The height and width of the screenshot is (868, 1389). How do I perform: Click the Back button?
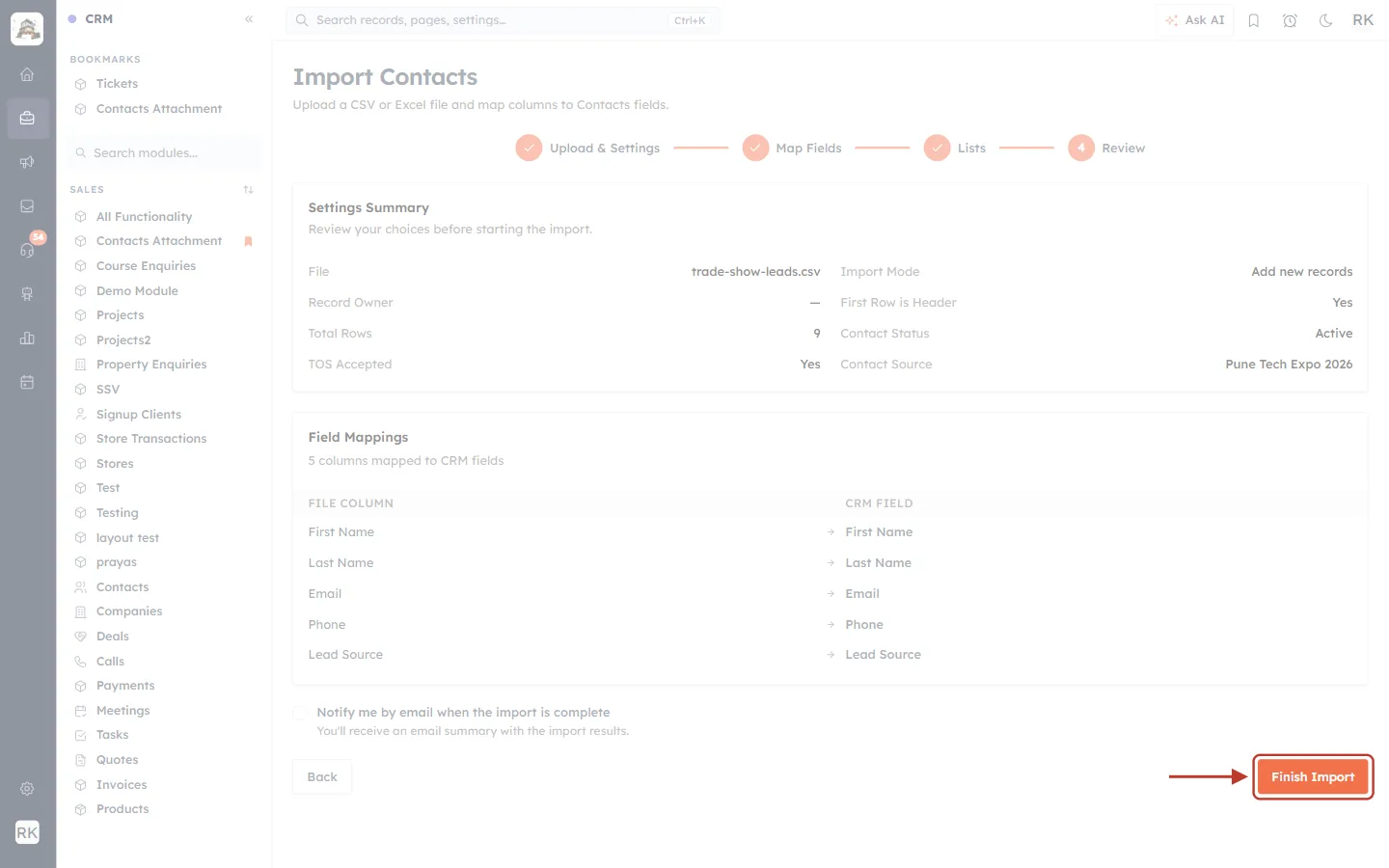(x=322, y=776)
